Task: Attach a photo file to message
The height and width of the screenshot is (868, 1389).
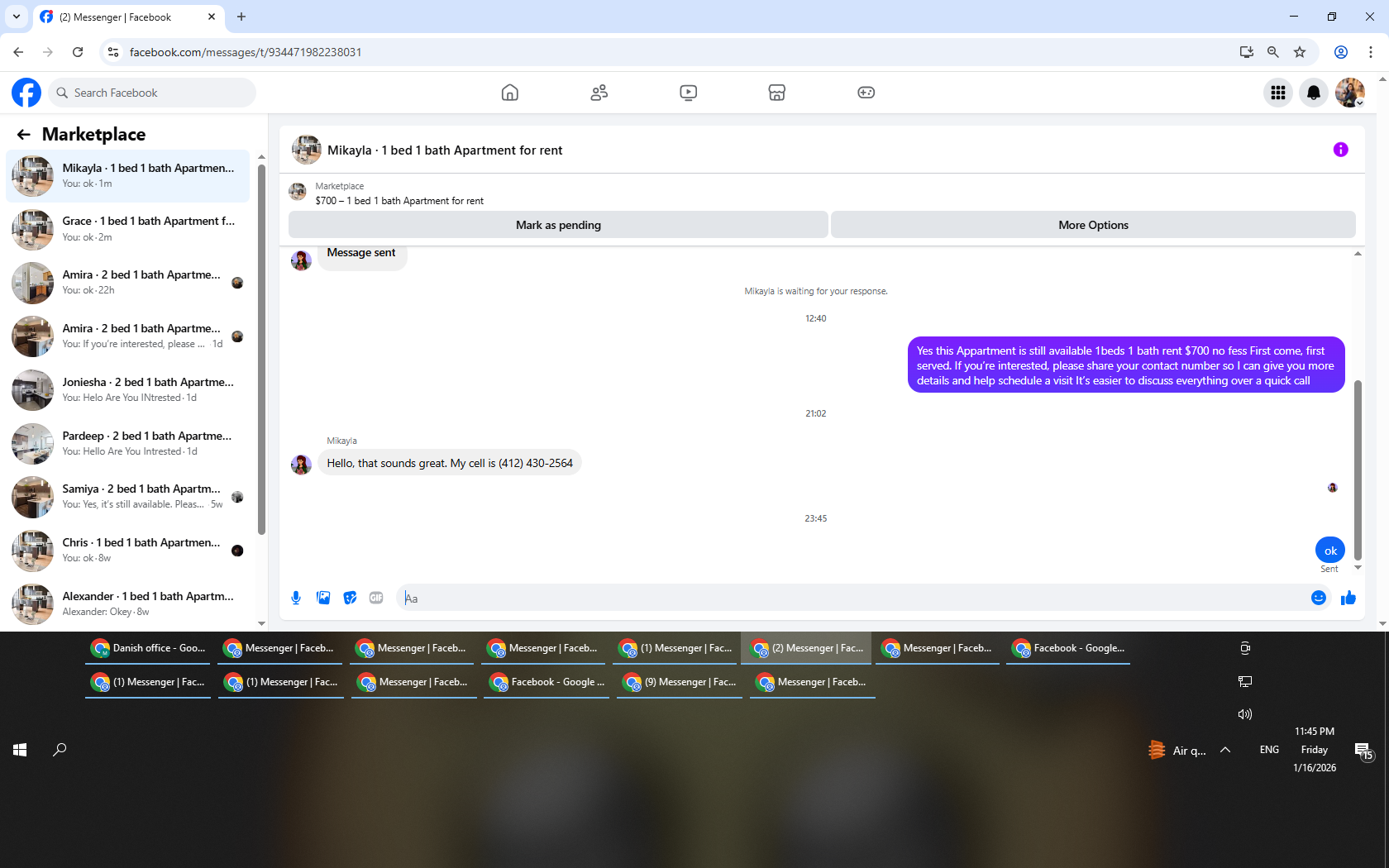Action: pyautogui.click(x=323, y=598)
